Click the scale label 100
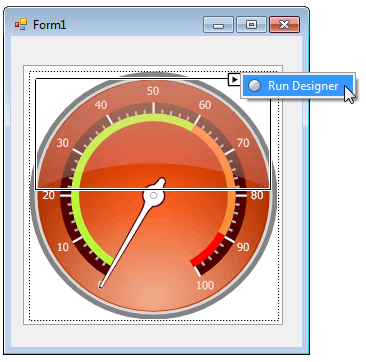366x362 pixels. tap(205, 285)
